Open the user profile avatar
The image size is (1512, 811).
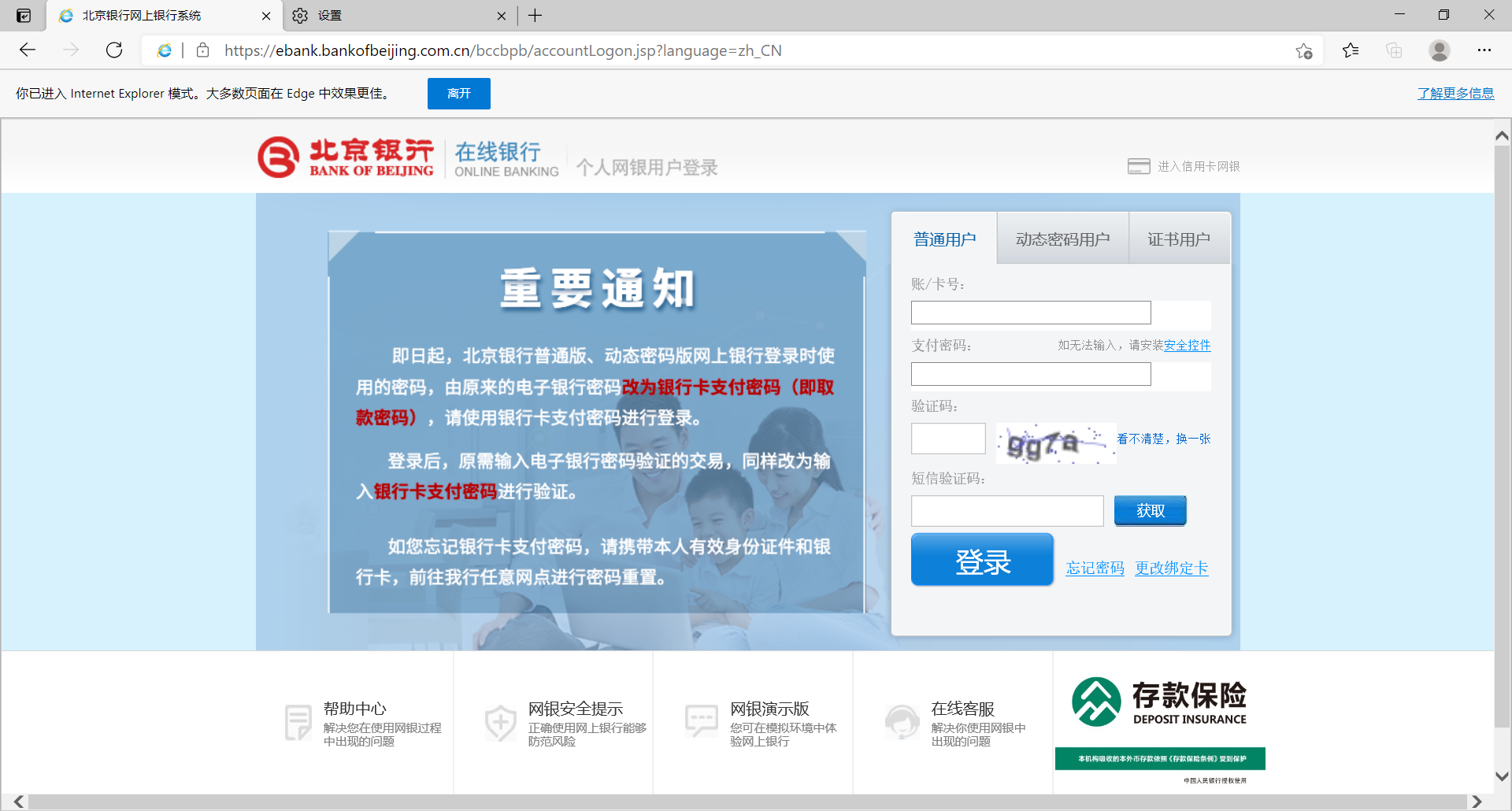coord(1439,50)
